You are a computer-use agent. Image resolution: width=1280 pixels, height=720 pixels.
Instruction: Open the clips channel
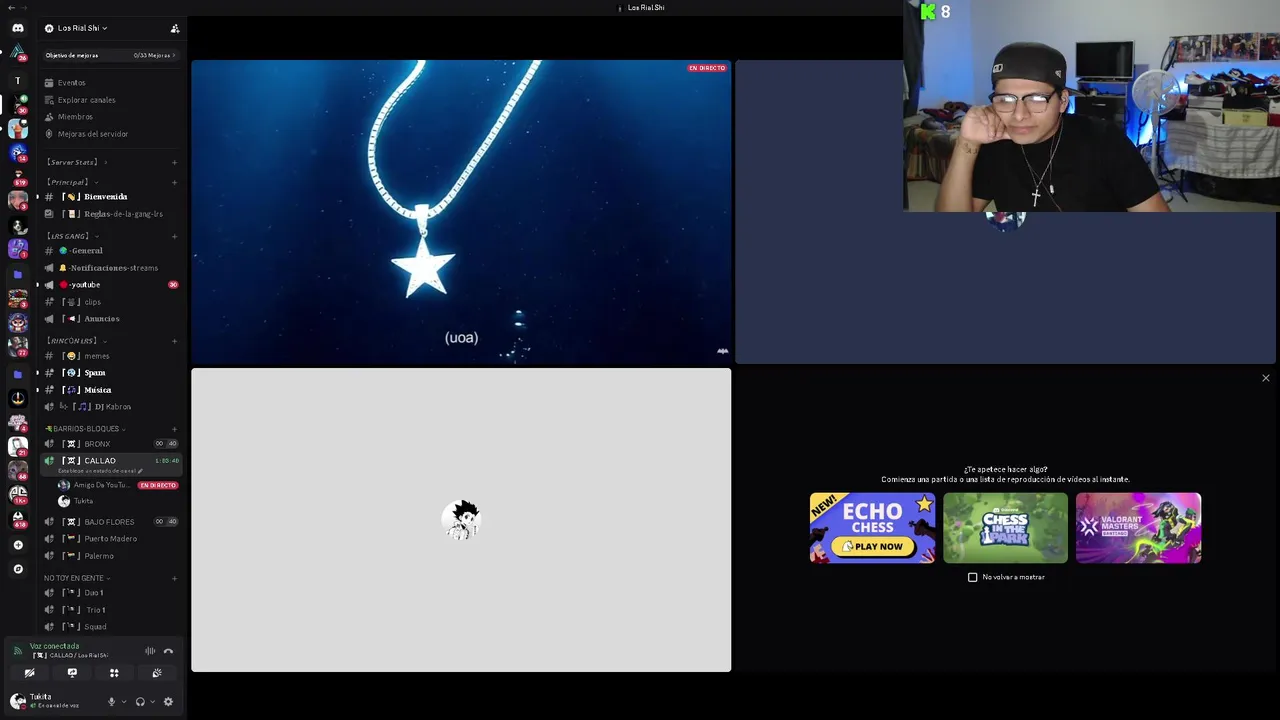[x=110, y=302]
